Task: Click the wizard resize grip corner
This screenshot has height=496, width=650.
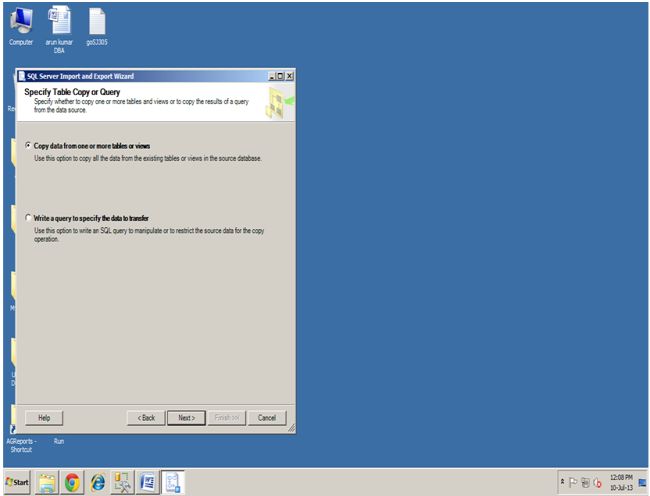Action: [291, 428]
